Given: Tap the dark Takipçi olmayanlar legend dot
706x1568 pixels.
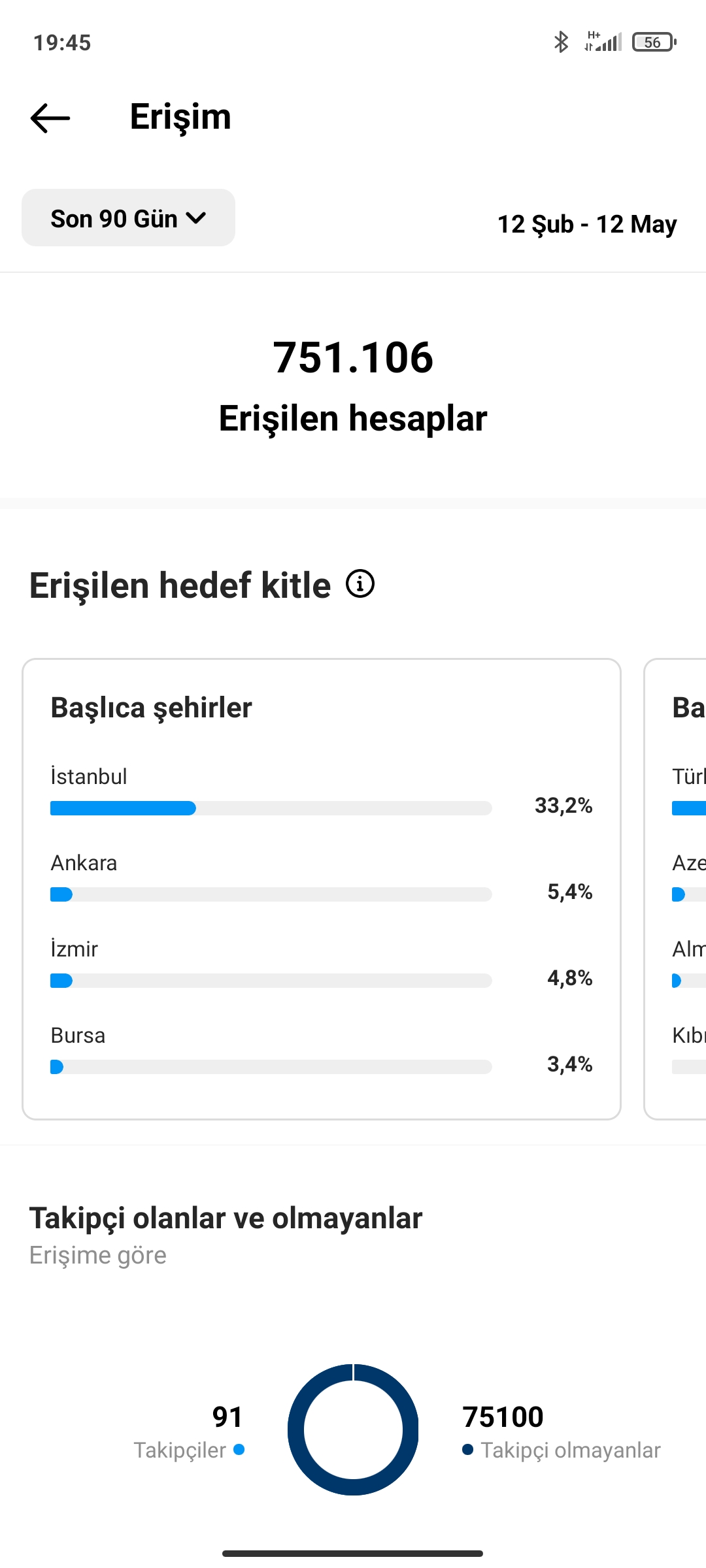Looking at the screenshot, I should click(x=467, y=1449).
